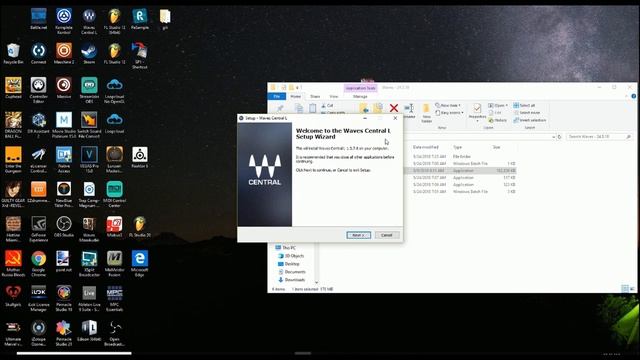Select Desktop in Explorer navigation pane
The width and height of the screenshot is (640, 360).
[289, 264]
